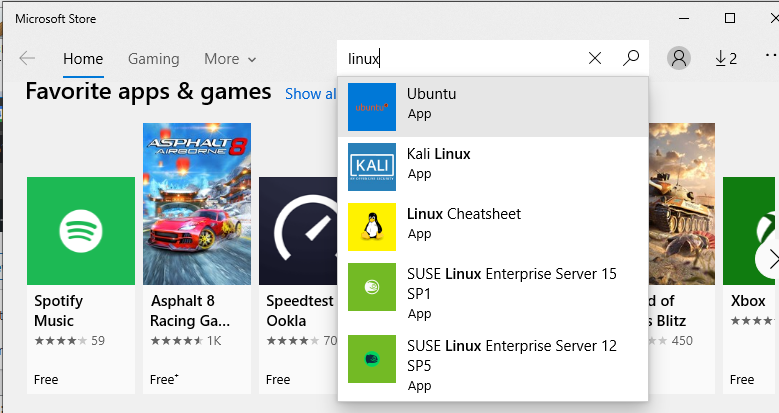This screenshot has height=413, width=779.
Task: Open the tank game Blitz artwork
Action: coord(682,204)
